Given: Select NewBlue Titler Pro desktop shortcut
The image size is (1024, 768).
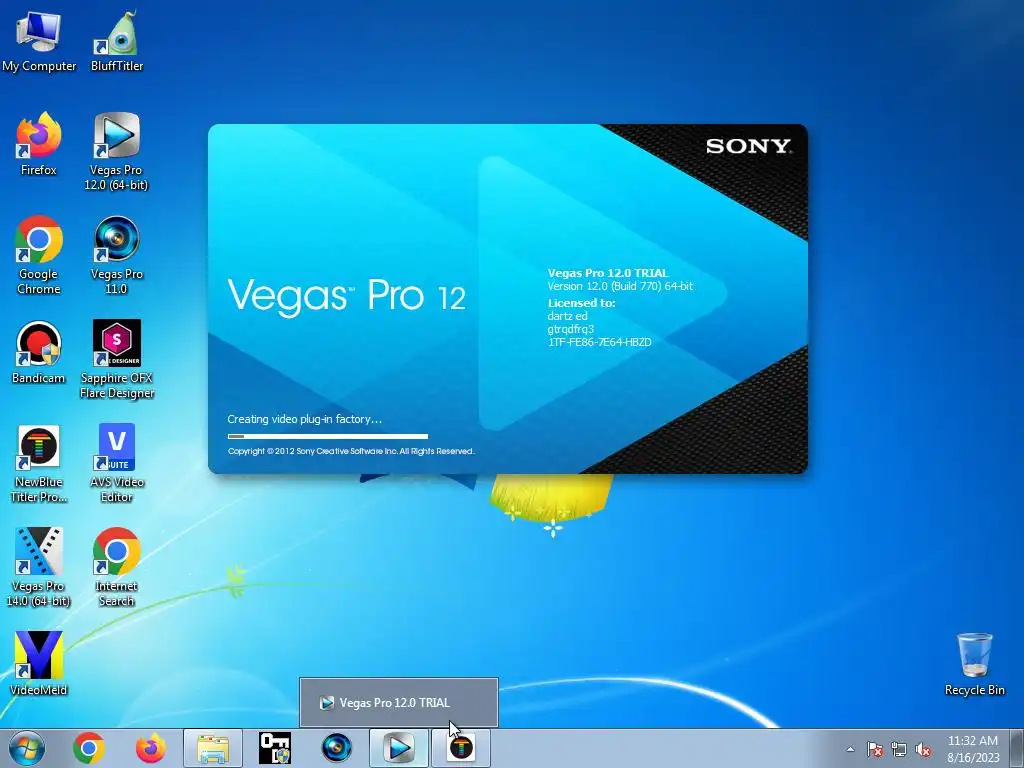Looking at the screenshot, I should click(x=39, y=464).
